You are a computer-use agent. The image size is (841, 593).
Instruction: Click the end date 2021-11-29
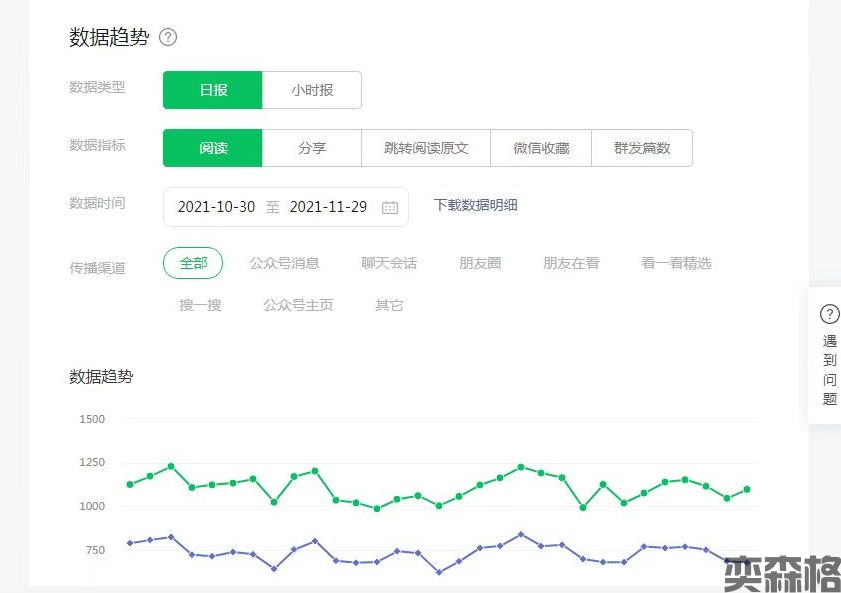(x=328, y=207)
